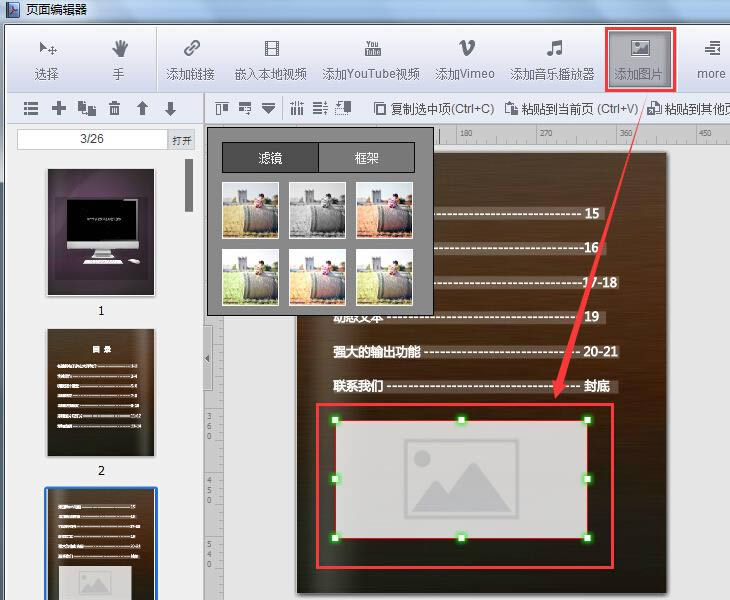Click 添加YouTube视频 tool

(372, 60)
